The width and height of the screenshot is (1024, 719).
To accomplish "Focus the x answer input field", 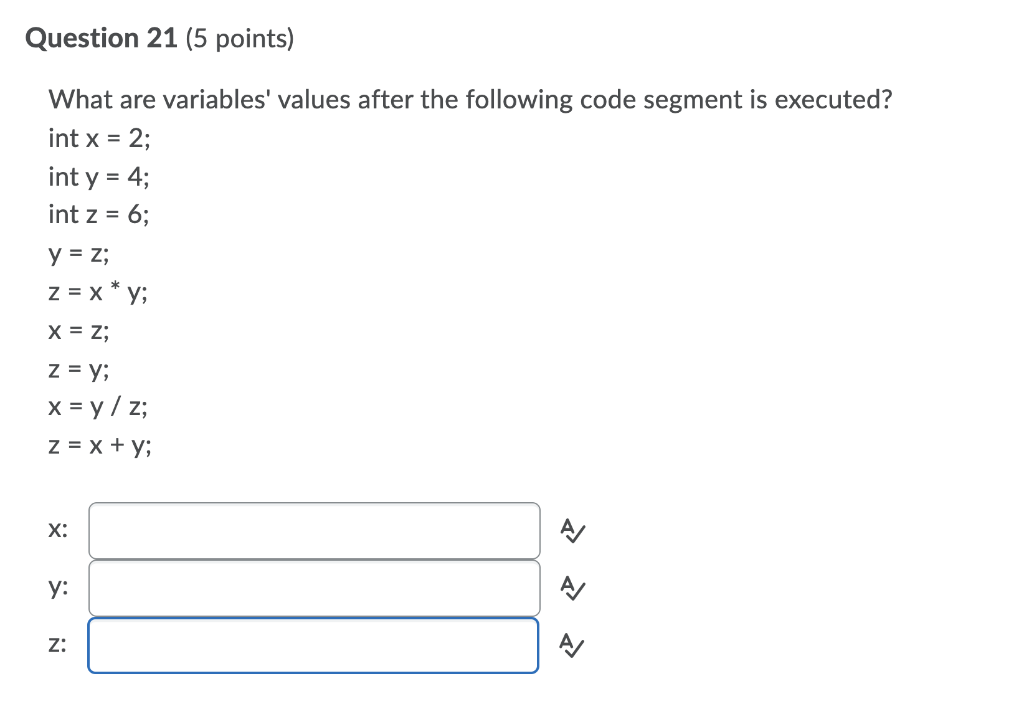I will pyautogui.click(x=314, y=531).
